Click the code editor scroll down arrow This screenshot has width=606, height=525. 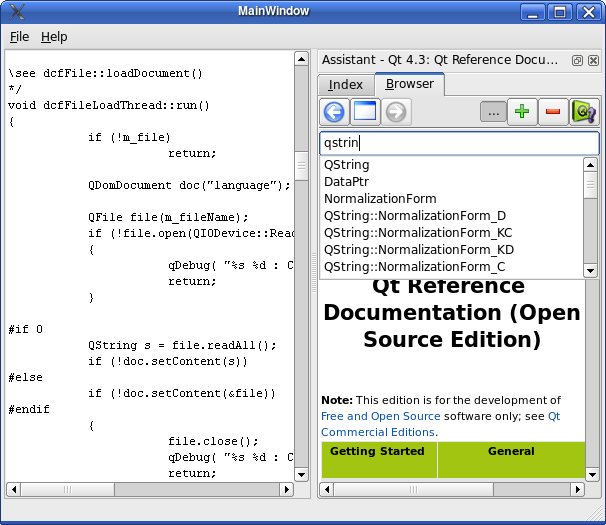coord(301,474)
